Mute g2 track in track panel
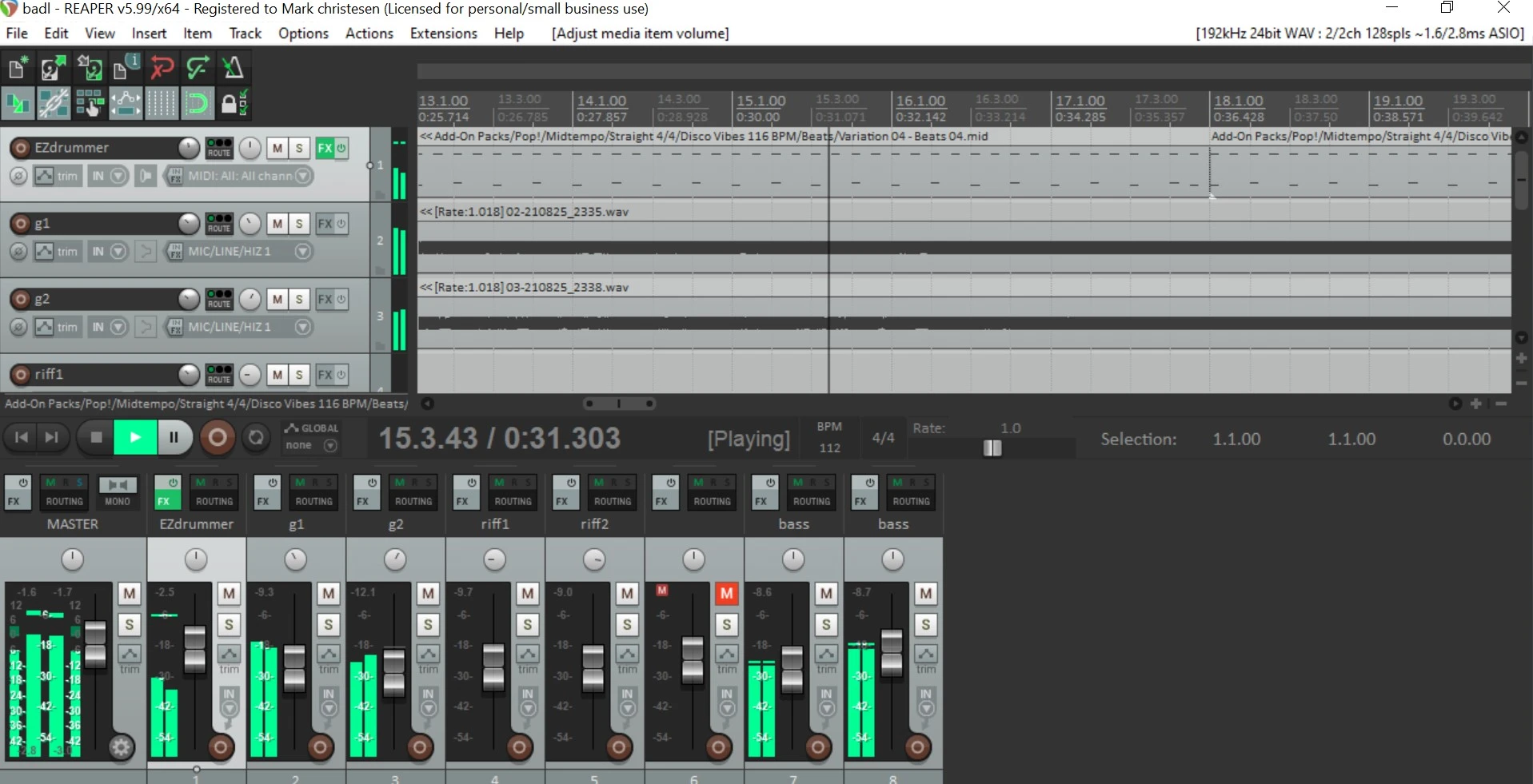 click(x=277, y=299)
